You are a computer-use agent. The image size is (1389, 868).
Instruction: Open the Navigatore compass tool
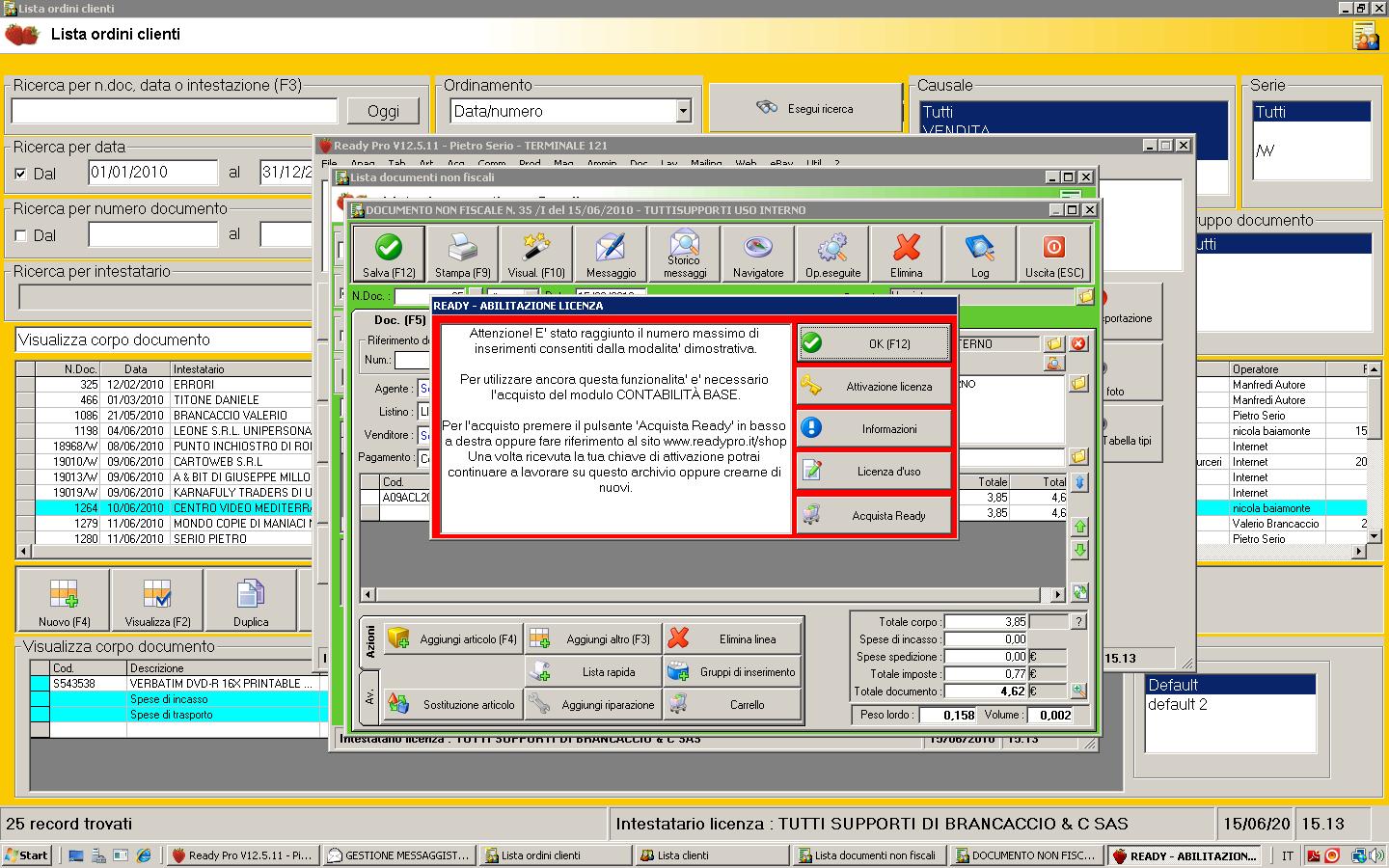[758, 255]
